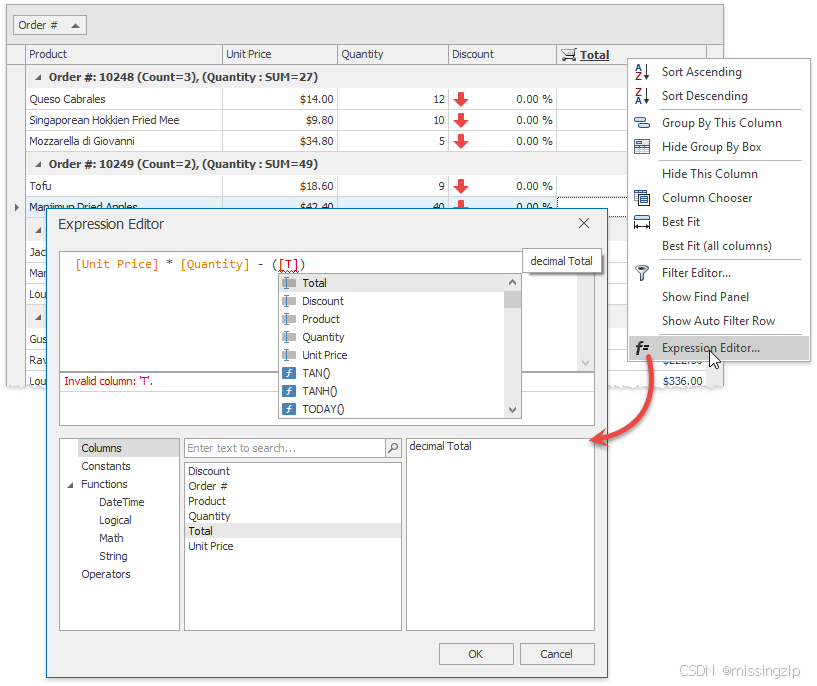Click the Sort Descending Z-A icon

click(642, 96)
